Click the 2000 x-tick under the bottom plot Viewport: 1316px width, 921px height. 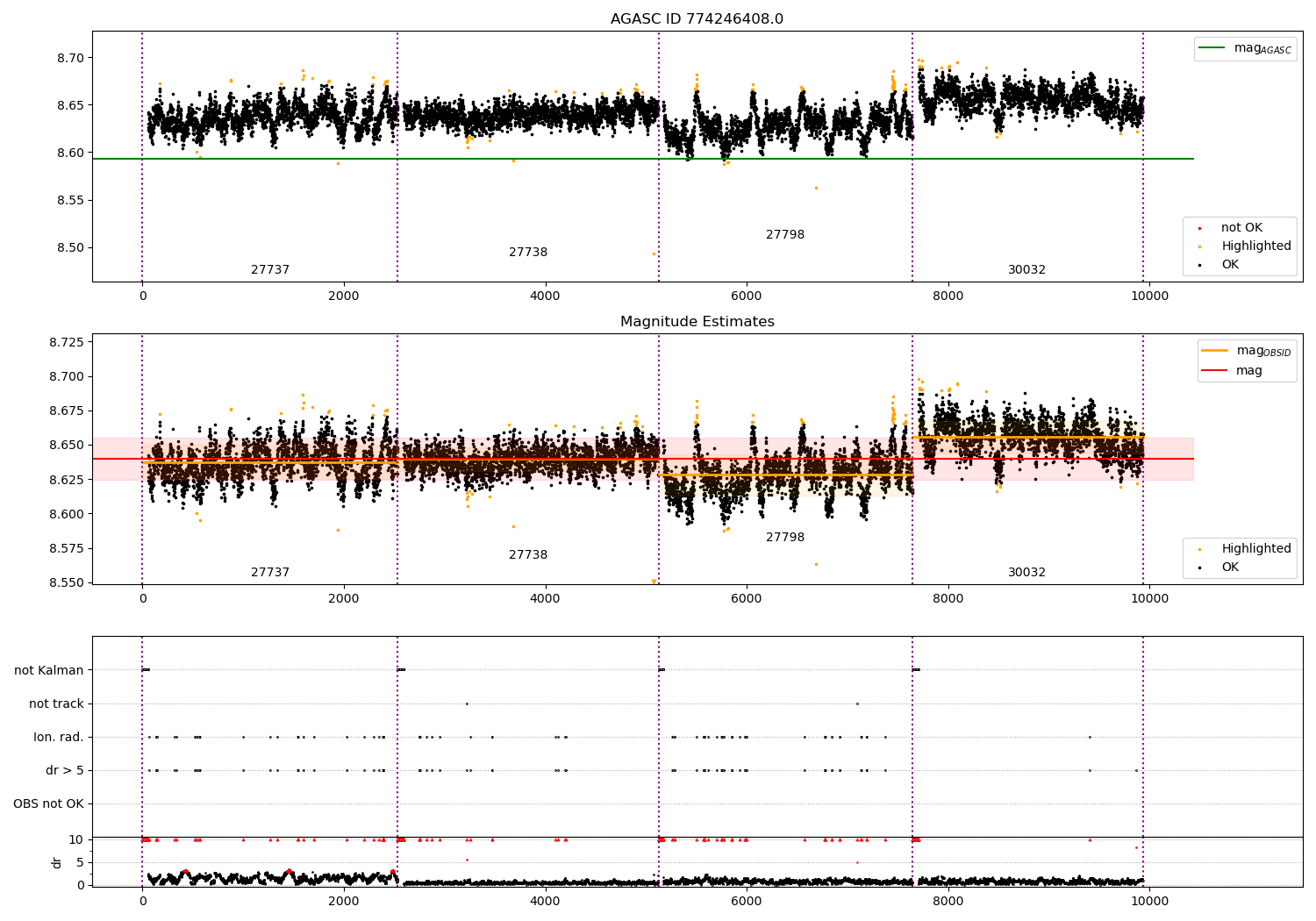(344, 901)
